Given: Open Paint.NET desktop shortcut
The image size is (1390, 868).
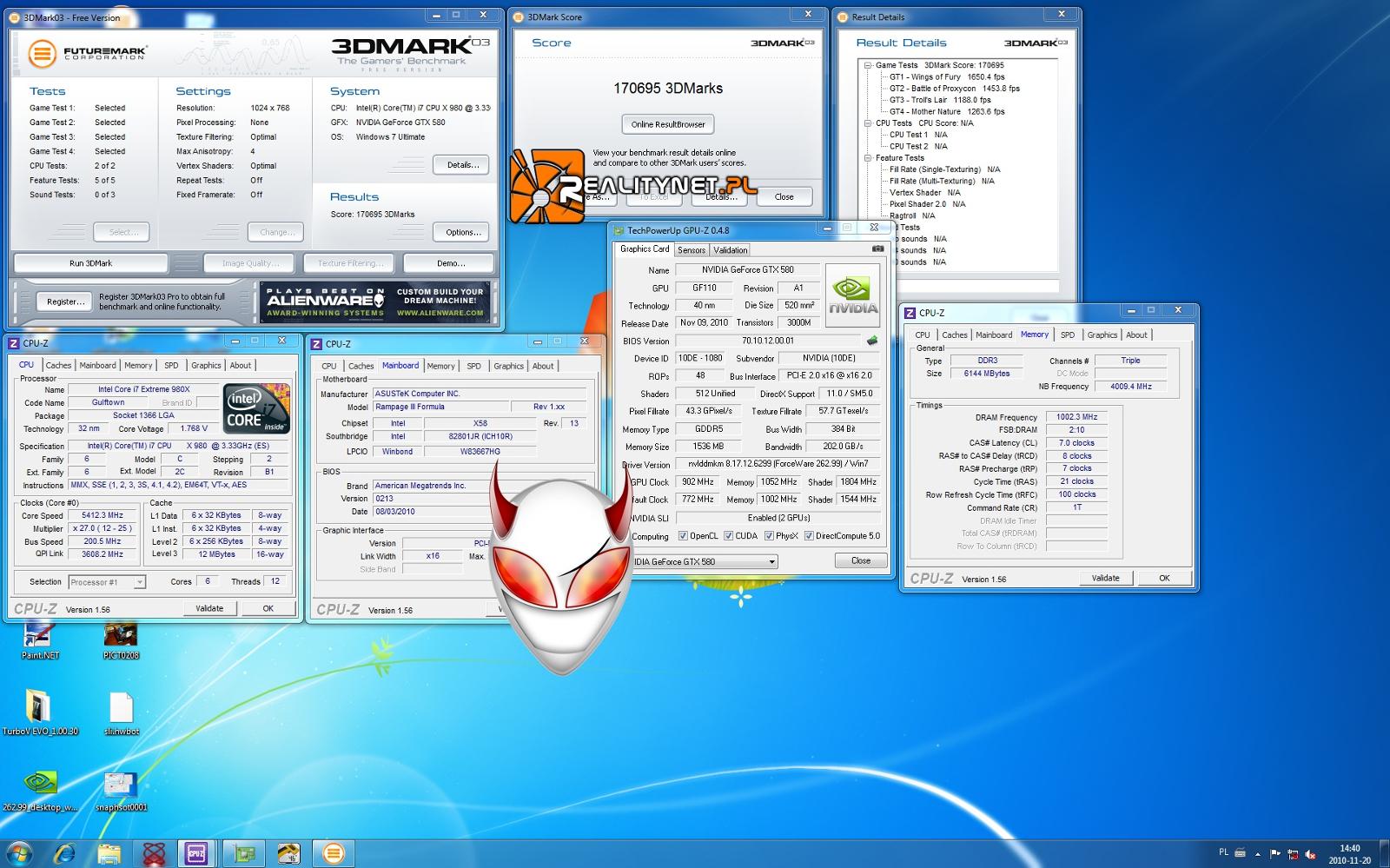Looking at the screenshot, I should click(40, 641).
